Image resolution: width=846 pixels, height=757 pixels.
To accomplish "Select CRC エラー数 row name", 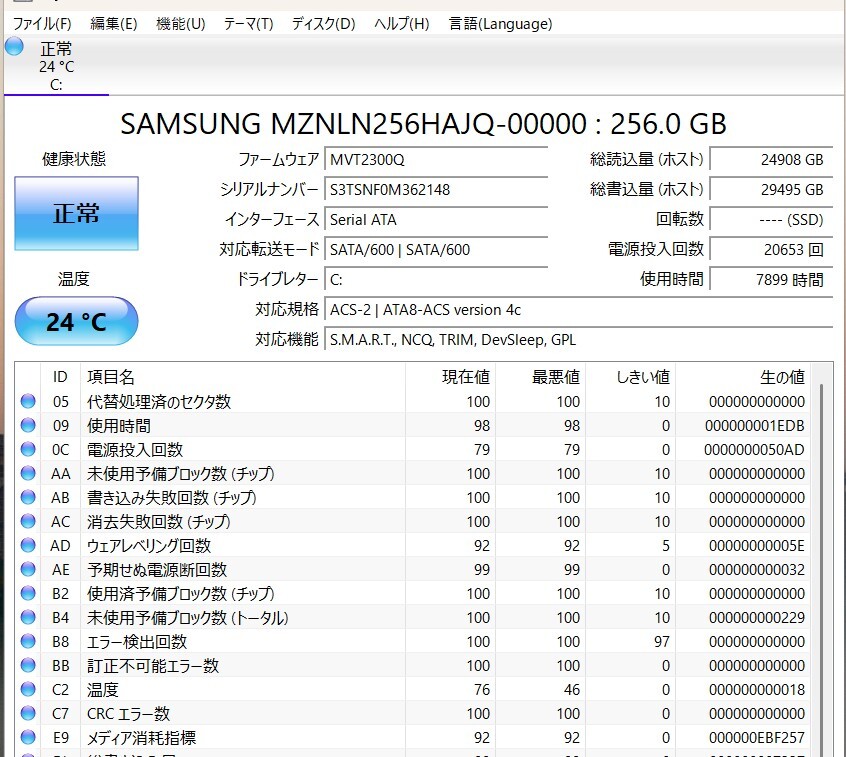I will (128, 714).
